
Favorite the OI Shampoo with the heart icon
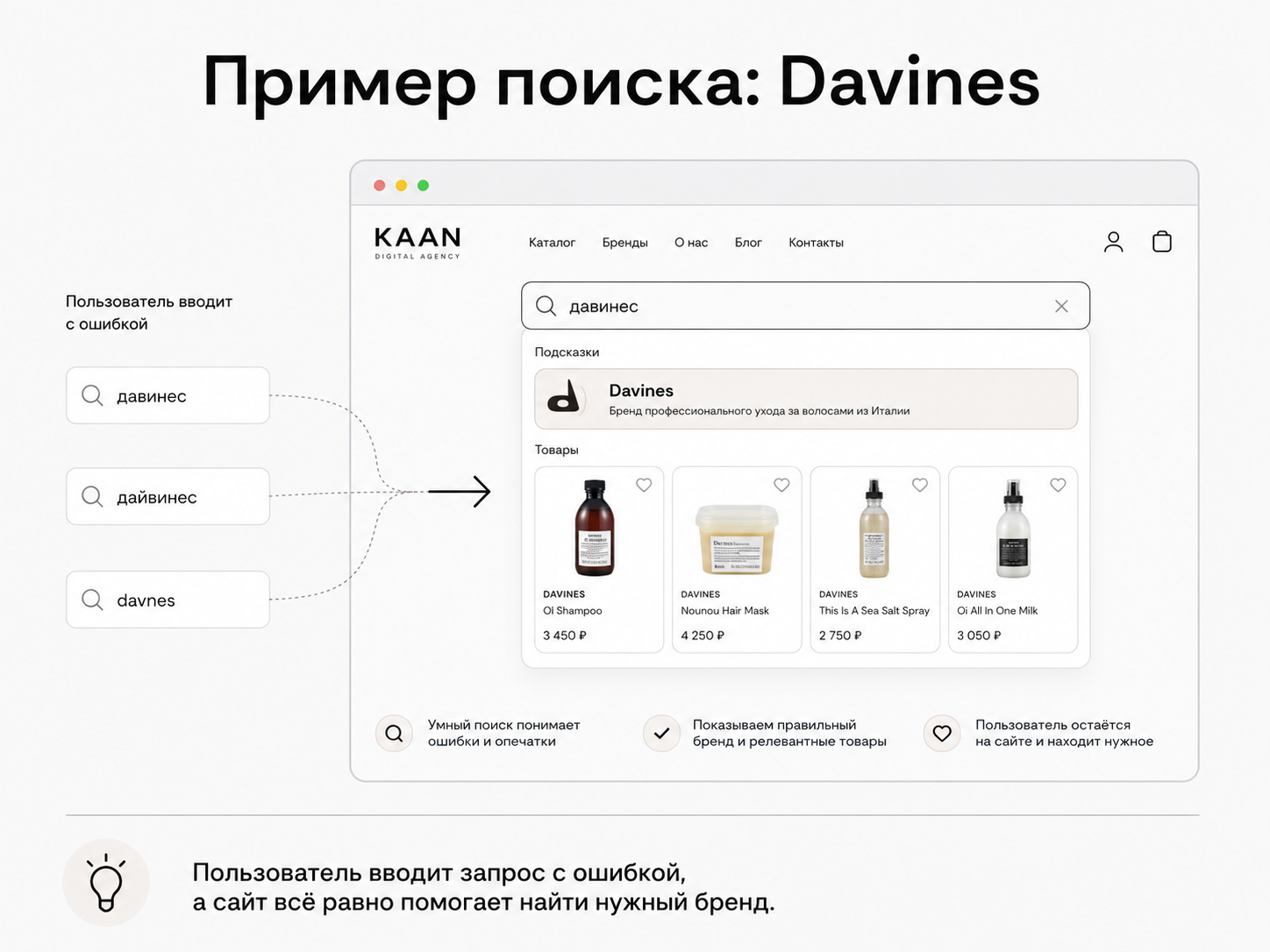click(644, 485)
